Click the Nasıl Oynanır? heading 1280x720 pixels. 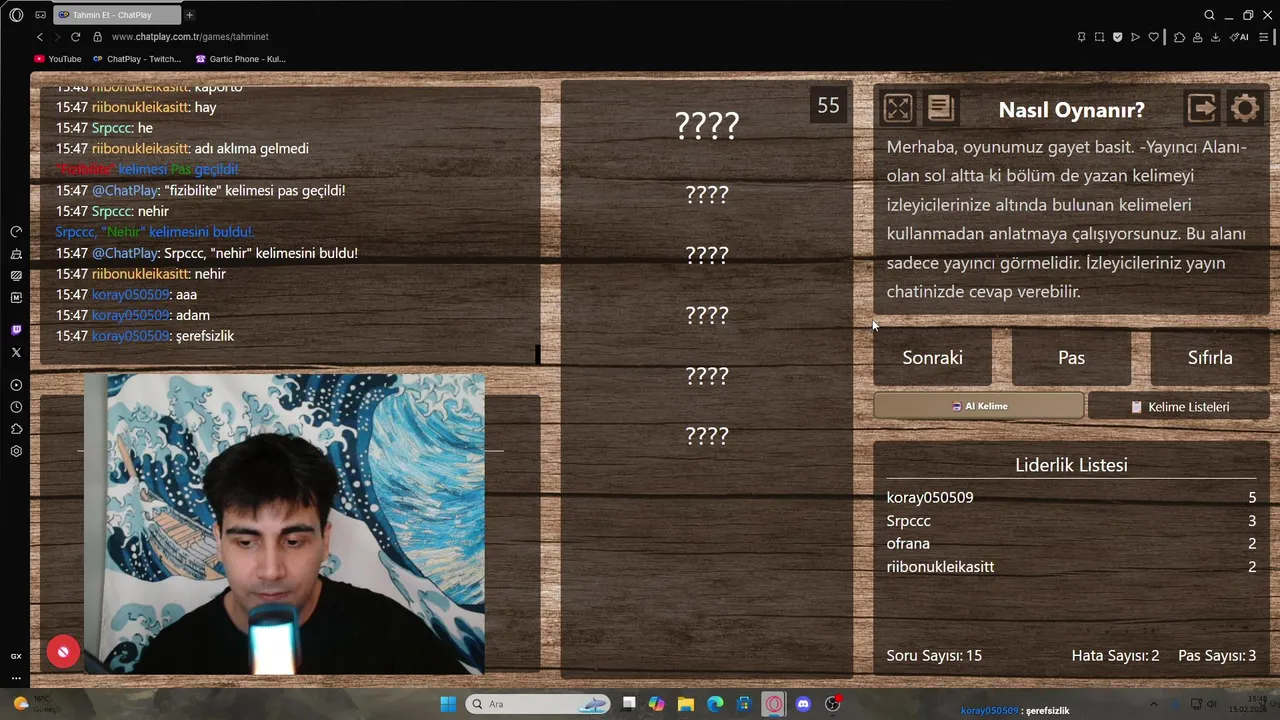point(1071,110)
